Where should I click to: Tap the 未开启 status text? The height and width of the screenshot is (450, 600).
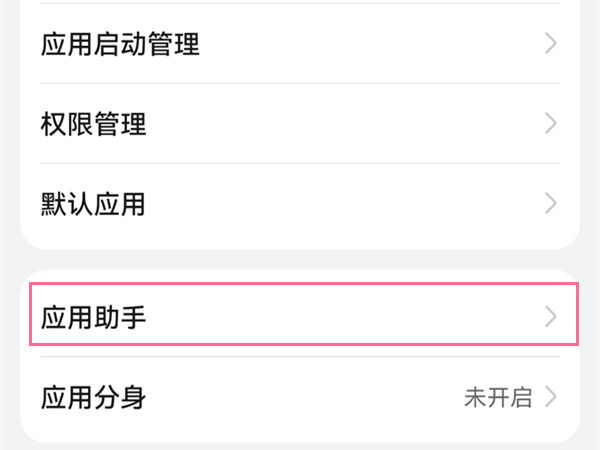click(x=497, y=397)
